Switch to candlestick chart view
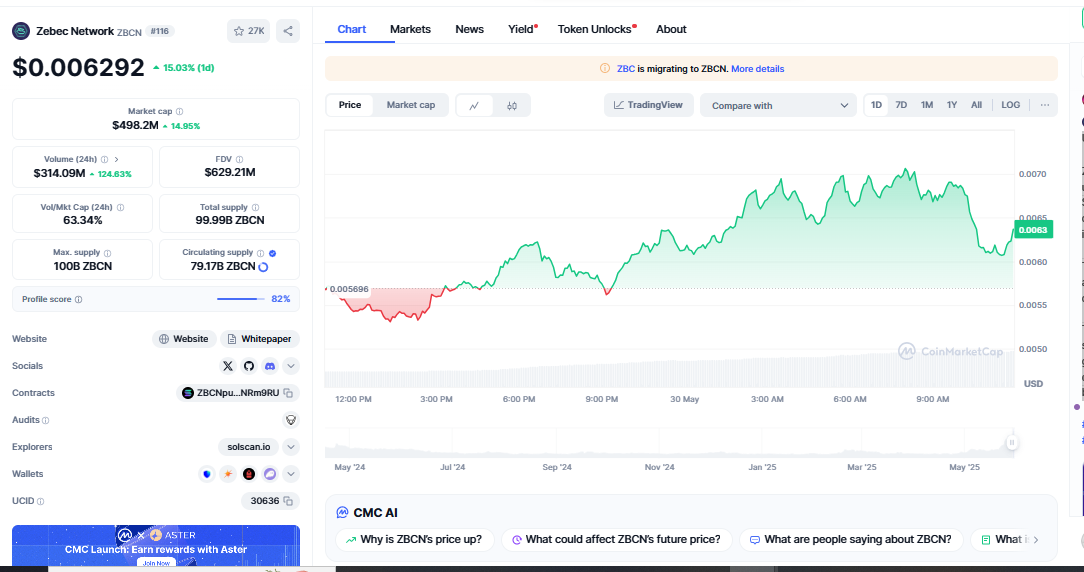1084x572 pixels. pyautogui.click(x=512, y=105)
